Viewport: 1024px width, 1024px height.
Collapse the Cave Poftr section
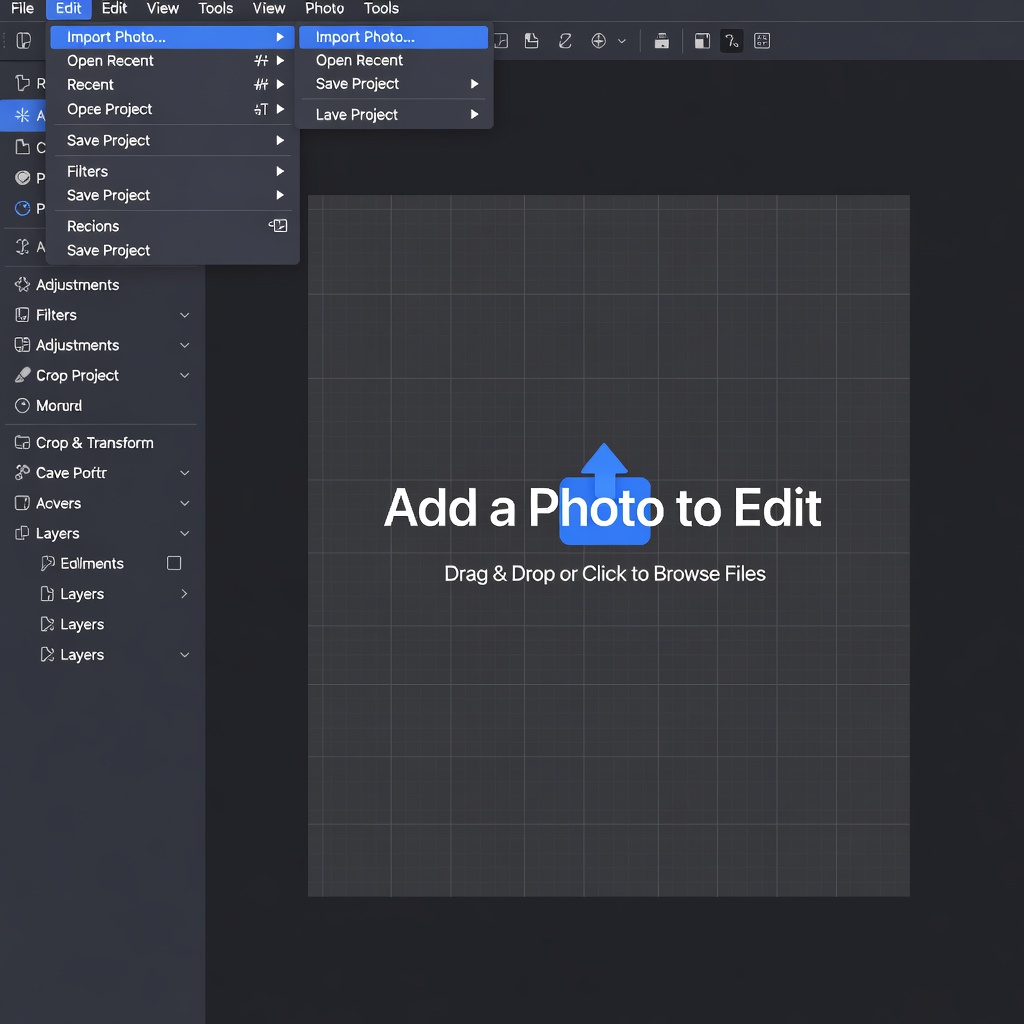(x=185, y=473)
